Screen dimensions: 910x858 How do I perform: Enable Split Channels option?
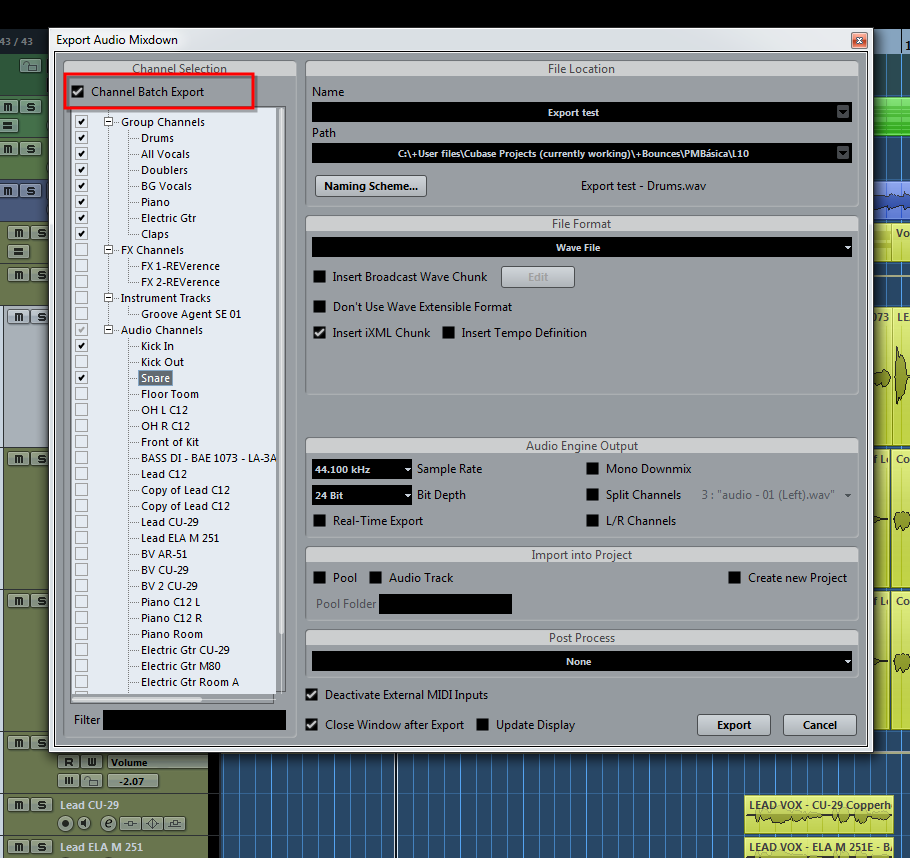592,495
